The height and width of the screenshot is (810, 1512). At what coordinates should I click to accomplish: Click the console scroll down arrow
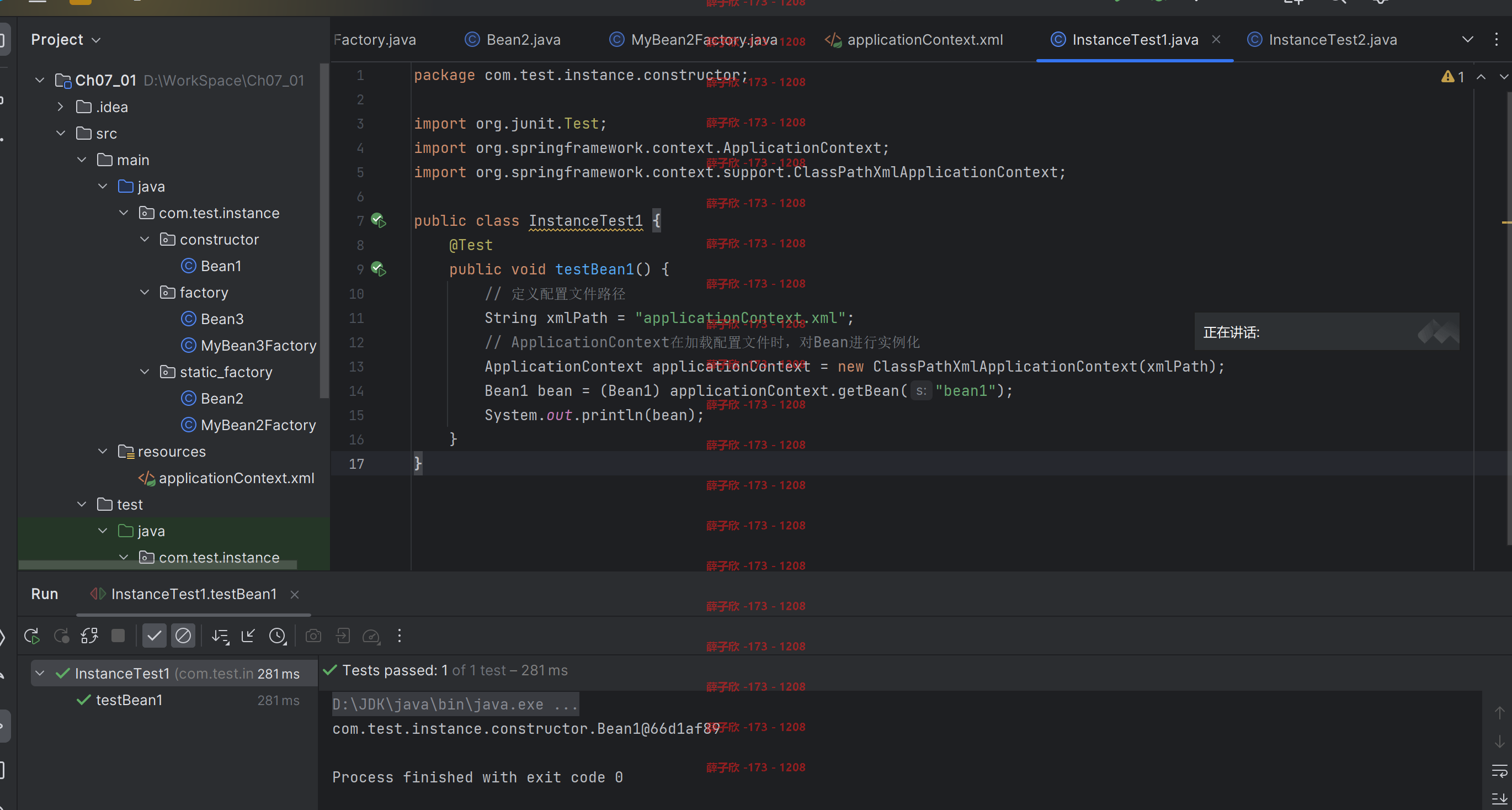pyautogui.click(x=1500, y=742)
